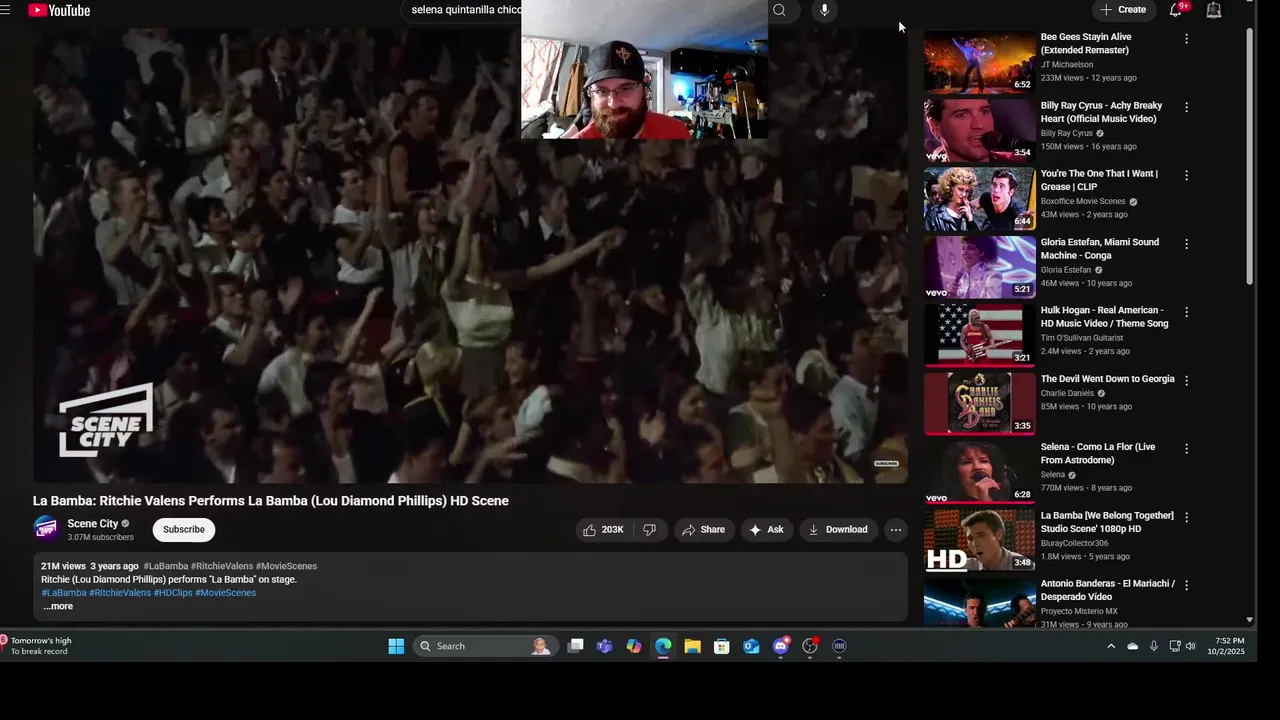Open Outlook from the taskbar

tap(751, 646)
